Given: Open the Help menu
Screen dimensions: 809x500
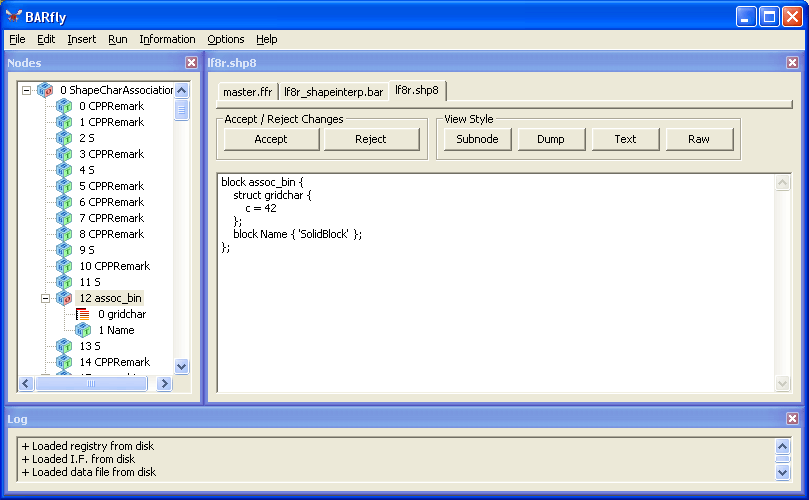Looking at the screenshot, I should (267, 39).
